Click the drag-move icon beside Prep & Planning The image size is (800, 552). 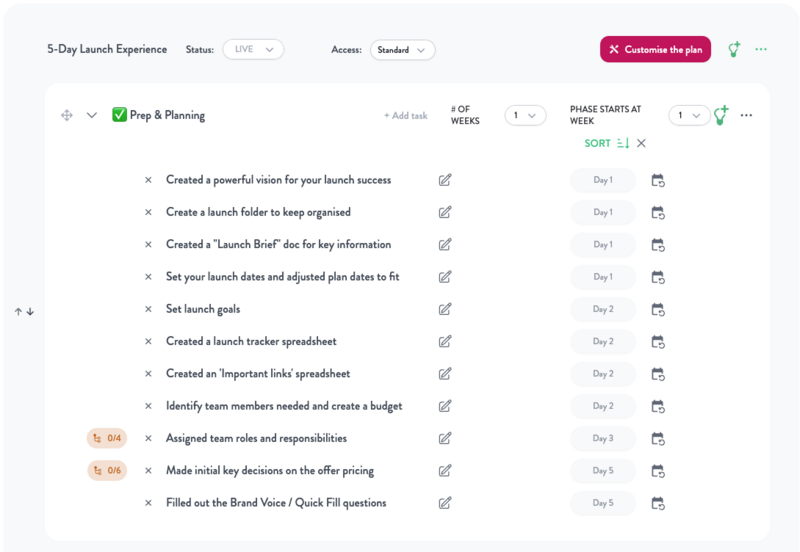67,115
